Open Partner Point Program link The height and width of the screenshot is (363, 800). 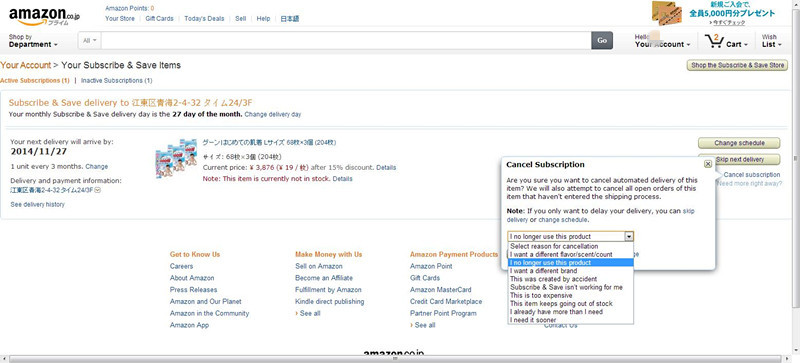pyautogui.click(x=443, y=313)
